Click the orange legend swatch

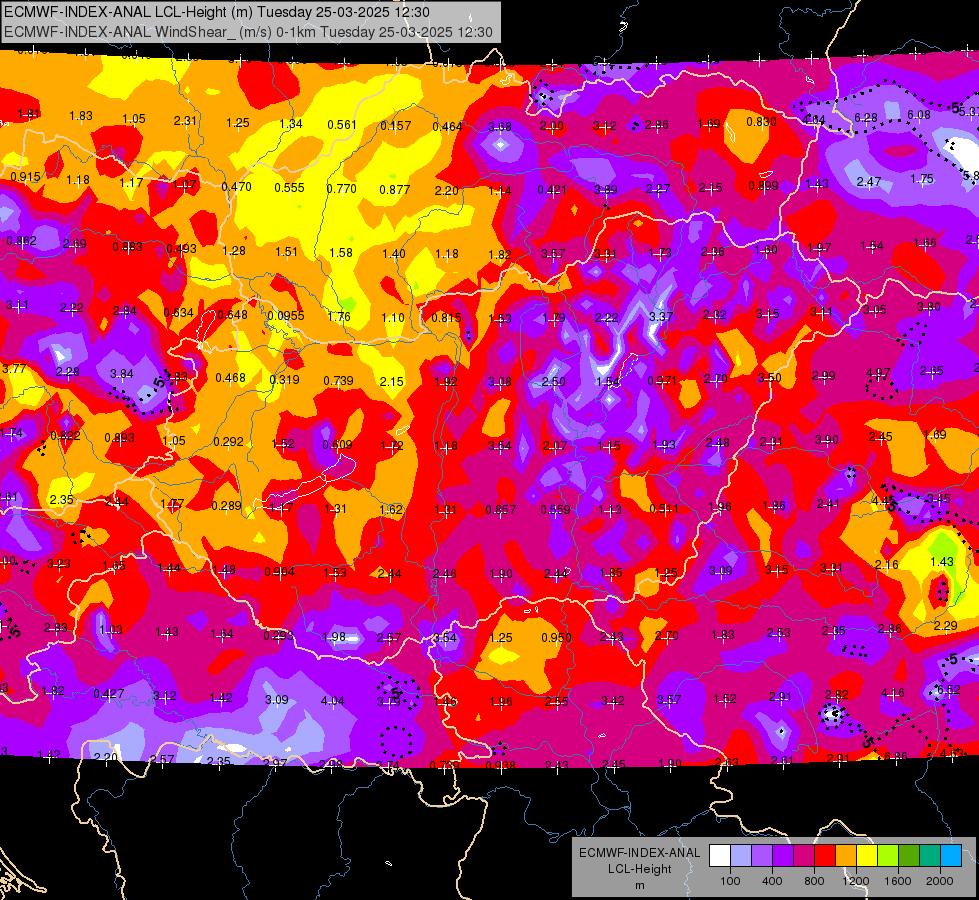tap(847, 855)
